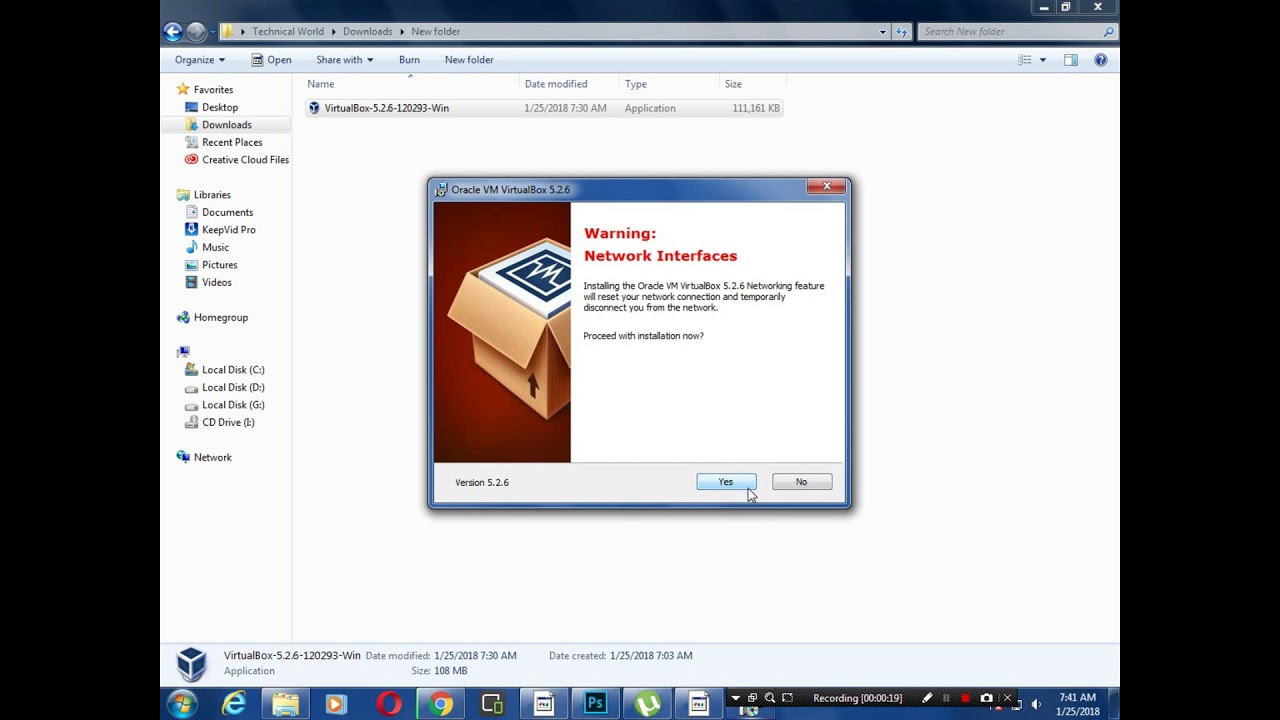Image resolution: width=1280 pixels, height=720 pixels.
Task: Select Technical World in address path
Action: (288, 31)
